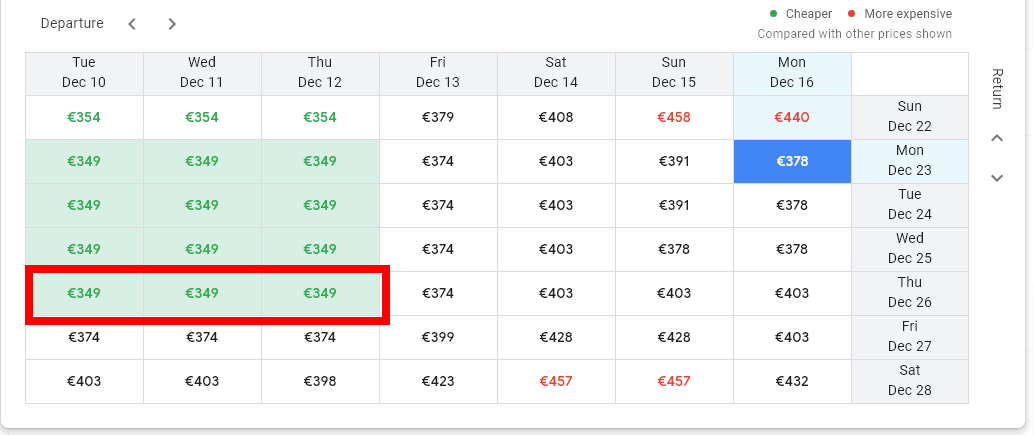
Task: Select €399 Fri Dec 13, Dec 27 return
Action: 438,337
